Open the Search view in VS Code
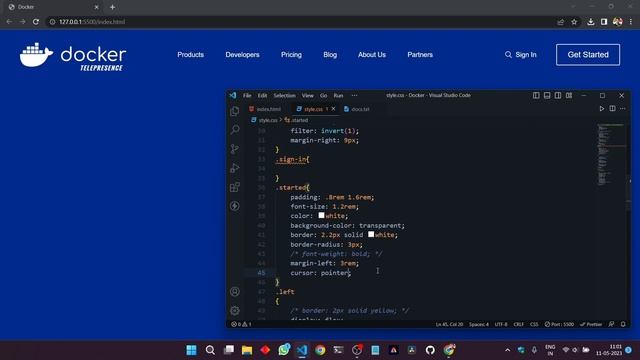 (x=235, y=130)
